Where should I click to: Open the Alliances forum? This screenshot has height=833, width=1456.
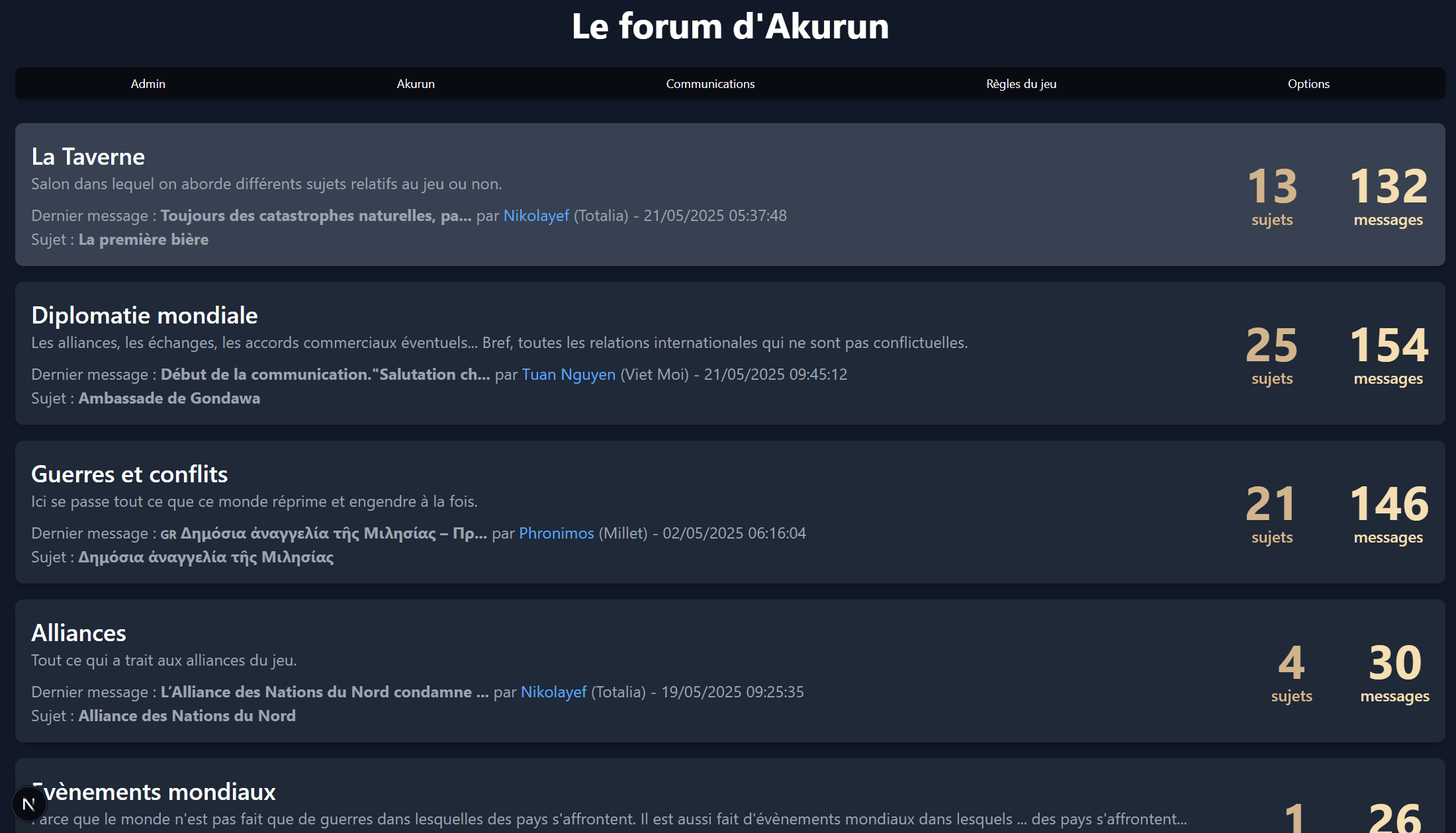click(x=78, y=633)
